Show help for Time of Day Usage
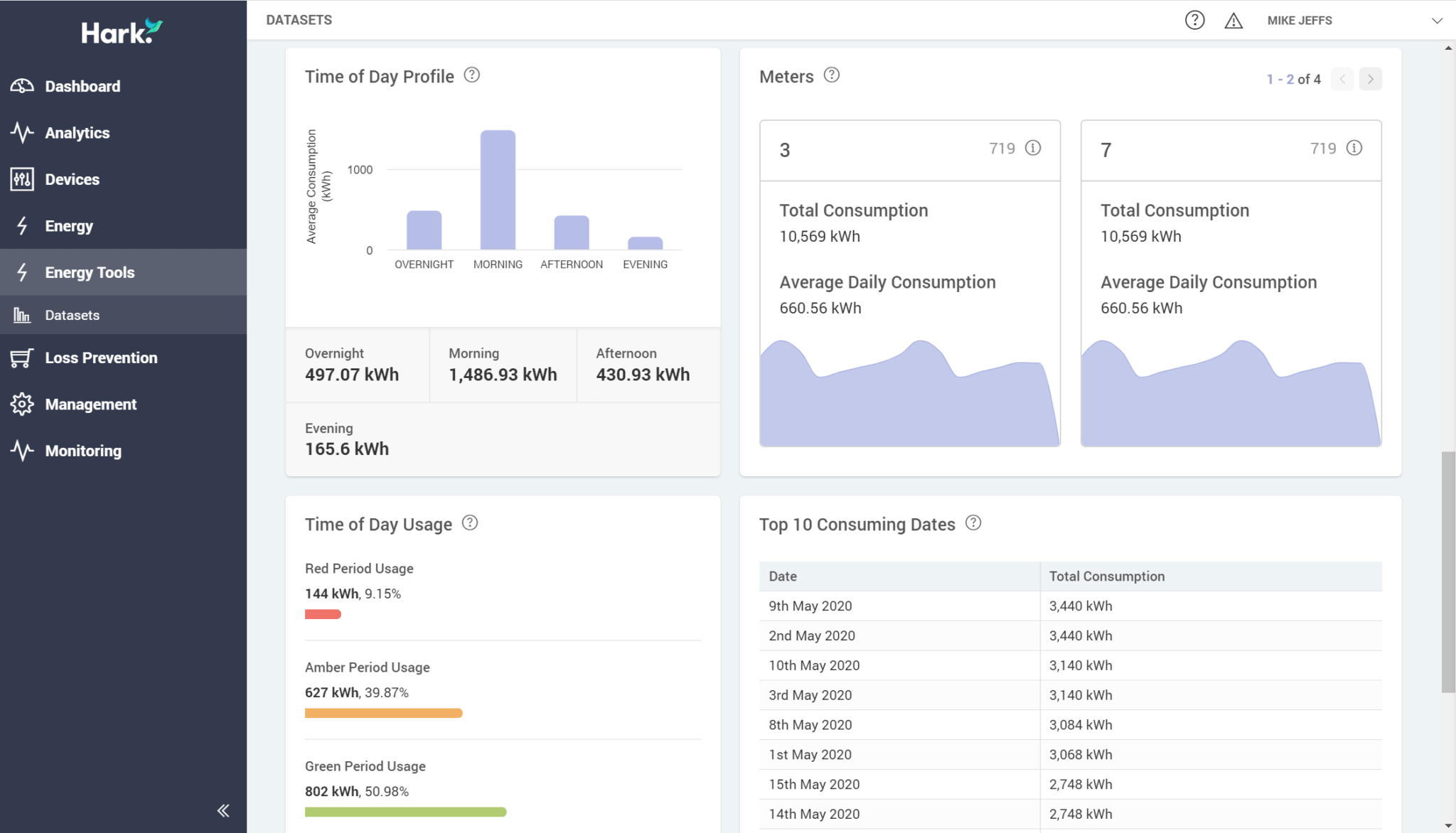This screenshot has height=833, width=1456. point(470,523)
